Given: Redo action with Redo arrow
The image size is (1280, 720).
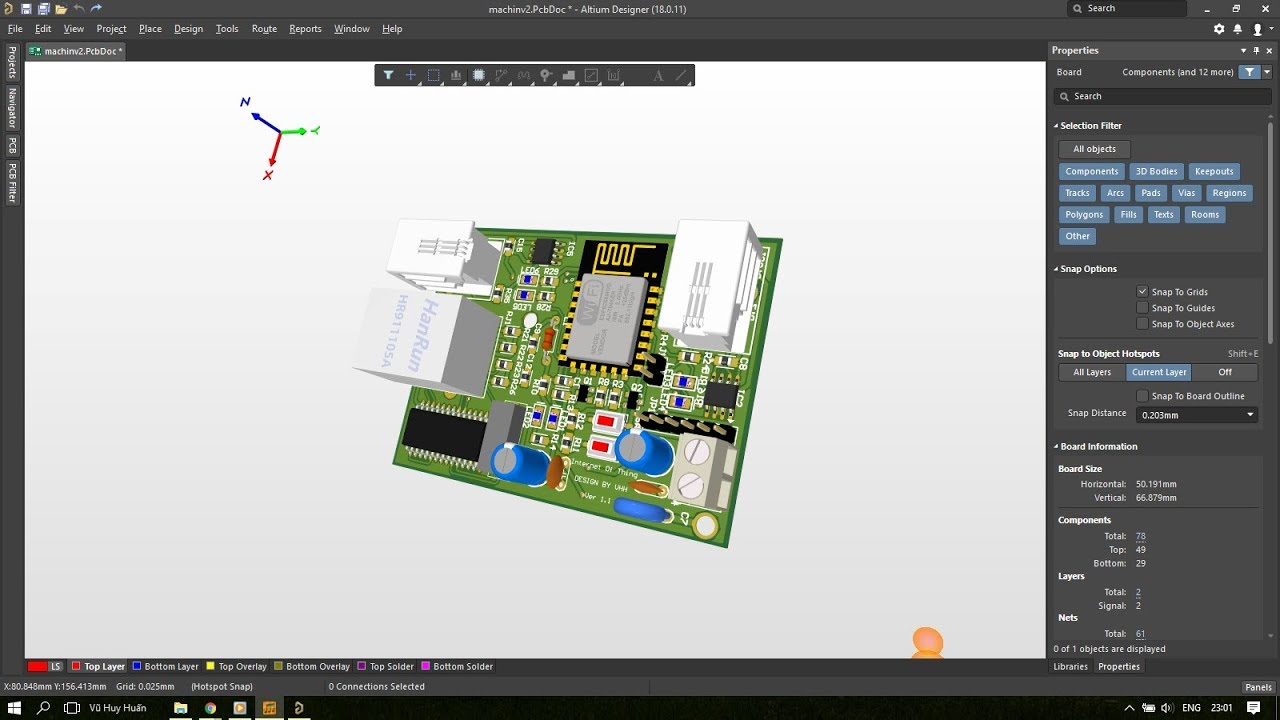Looking at the screenshot, I should [96, 8].
